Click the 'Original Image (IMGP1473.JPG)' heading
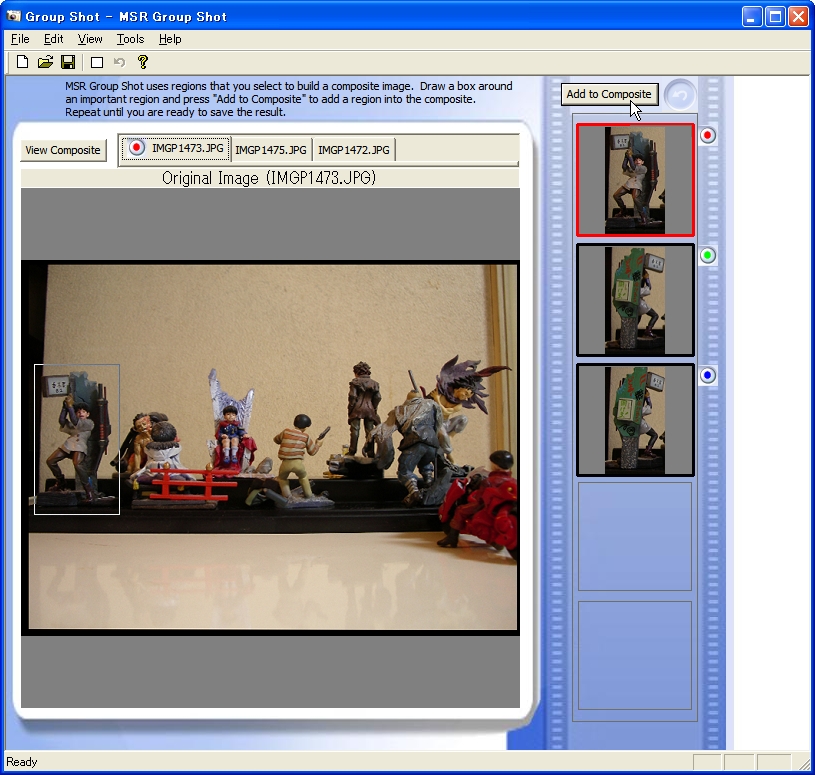Image resolution: width=815 pixels, height=775 pixels. [x=269, y=178]
